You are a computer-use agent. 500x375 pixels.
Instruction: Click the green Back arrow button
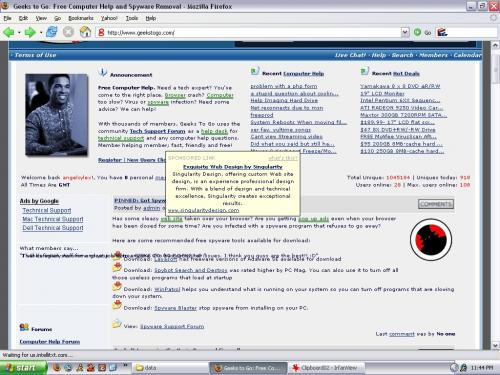9,32
